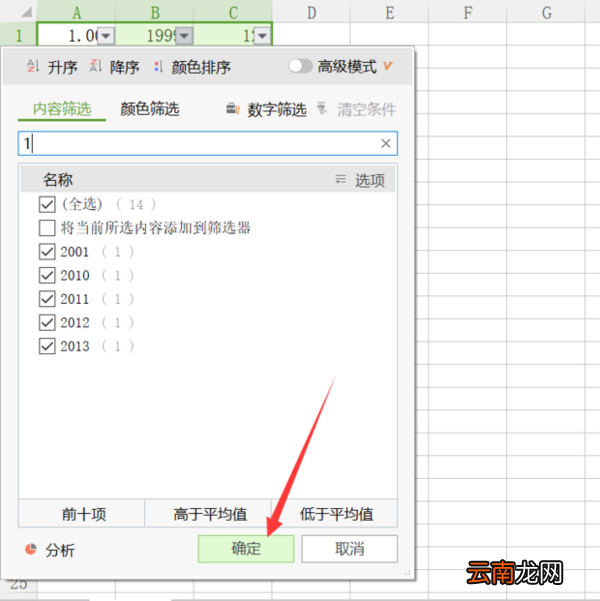Select column F header
Screen dimensions: 600x601
[x=468, y=12]
